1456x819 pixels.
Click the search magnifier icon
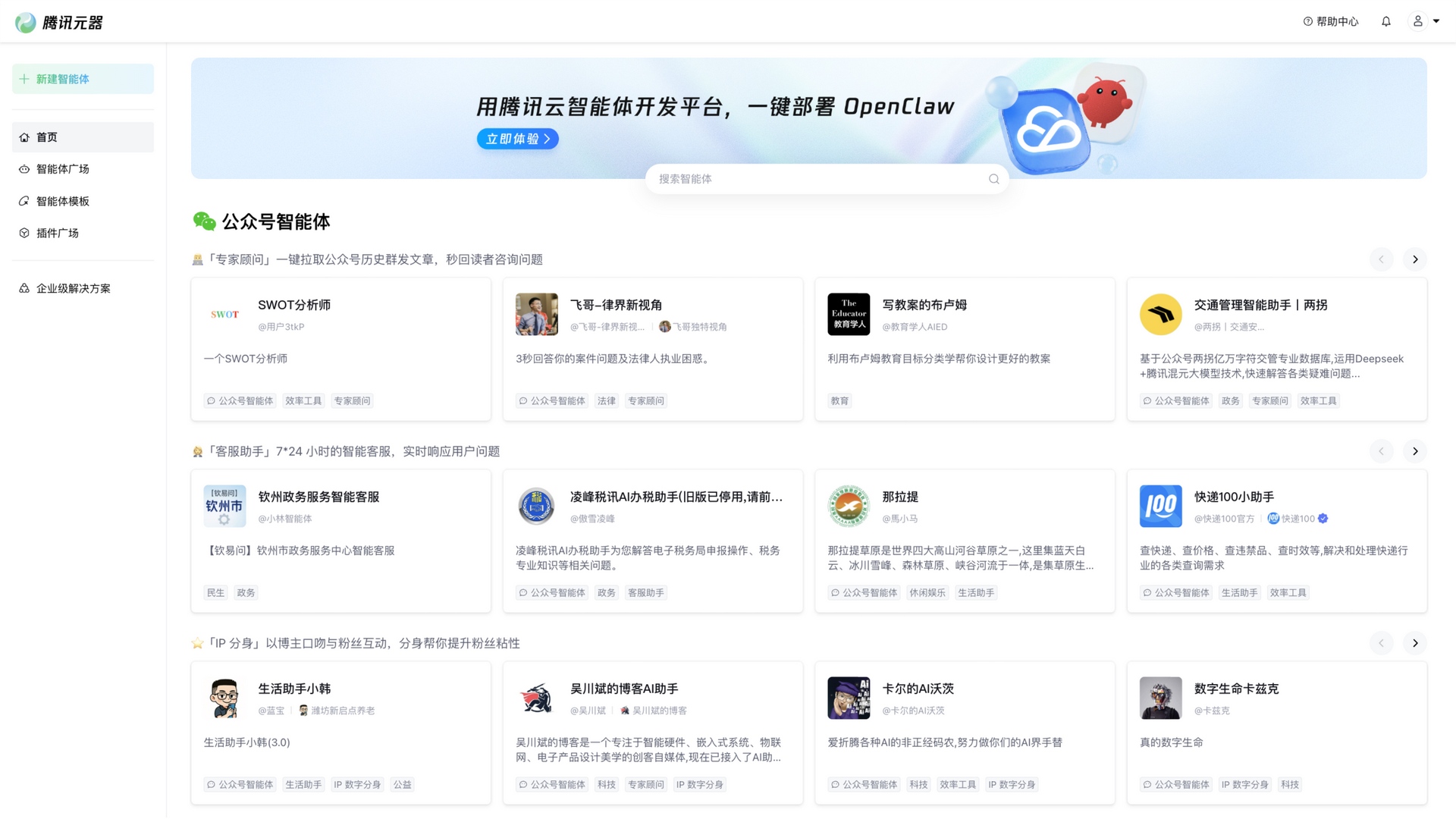[993, 179]
